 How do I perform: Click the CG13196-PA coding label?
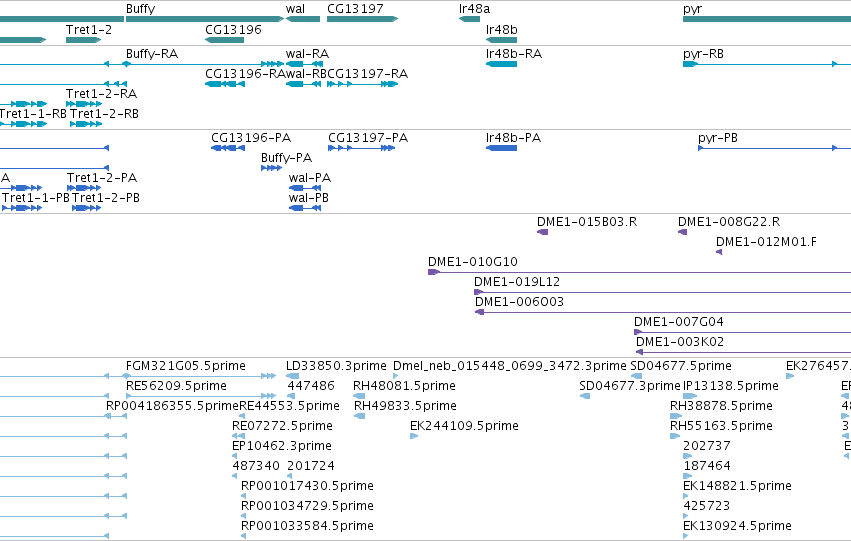click(x=251, y=138)
